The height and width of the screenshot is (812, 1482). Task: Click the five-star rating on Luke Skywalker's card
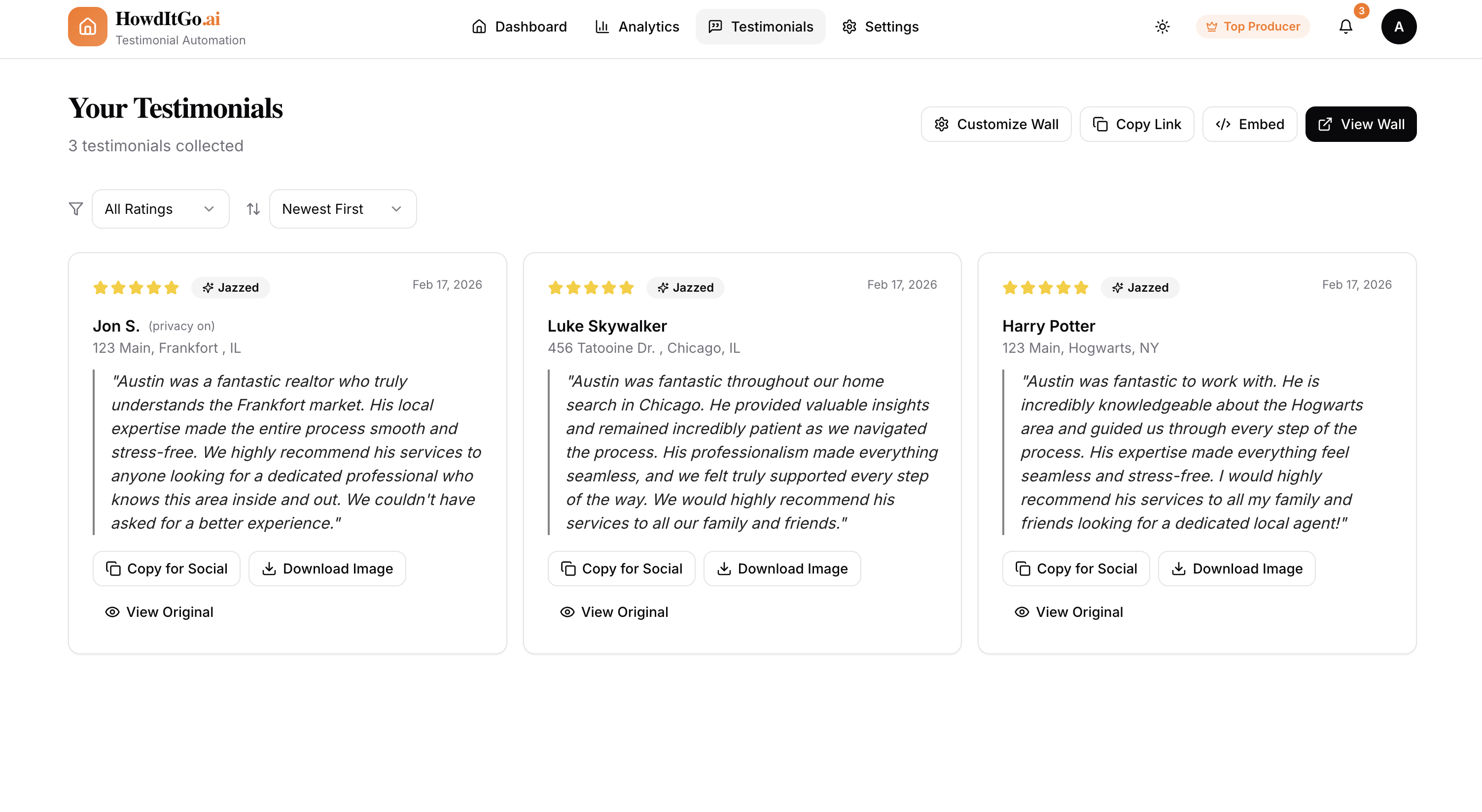pos(590,288)
